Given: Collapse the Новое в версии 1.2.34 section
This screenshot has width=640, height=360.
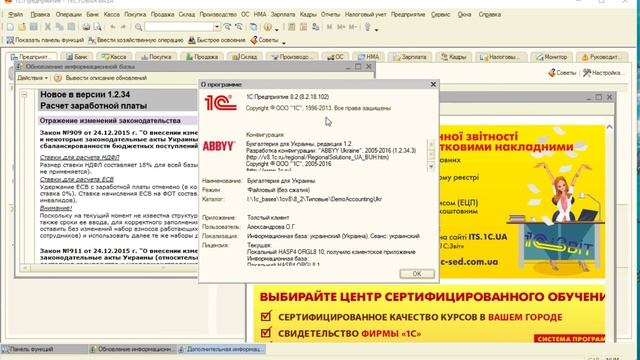Looking at the screenshot, I should (x=24, y=95).
